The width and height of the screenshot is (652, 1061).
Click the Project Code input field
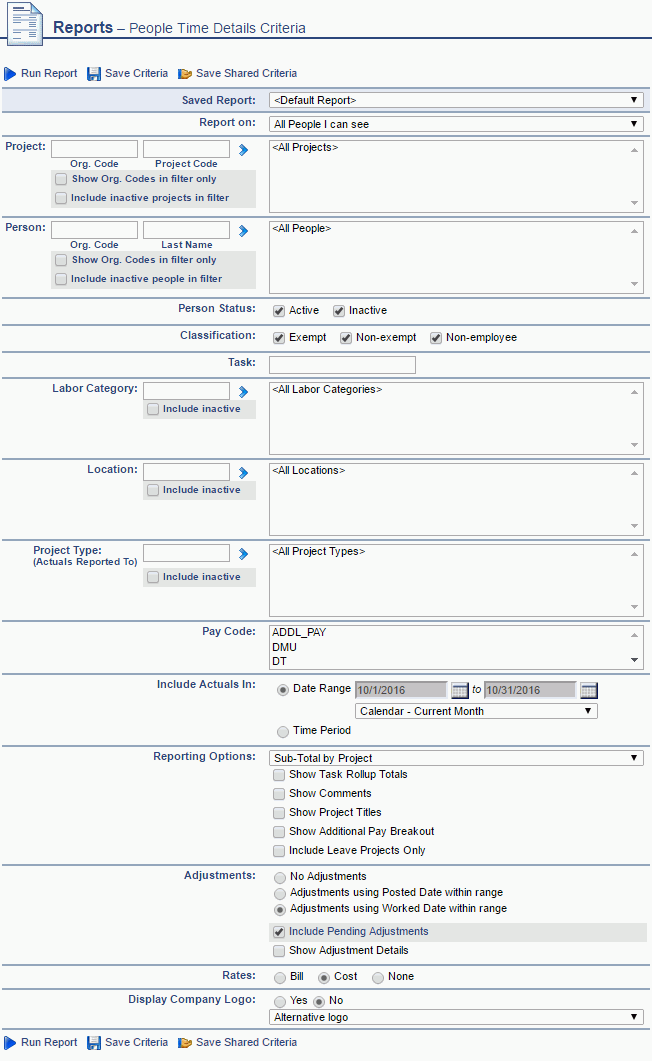pyautogui.click(x=187, y=149)
